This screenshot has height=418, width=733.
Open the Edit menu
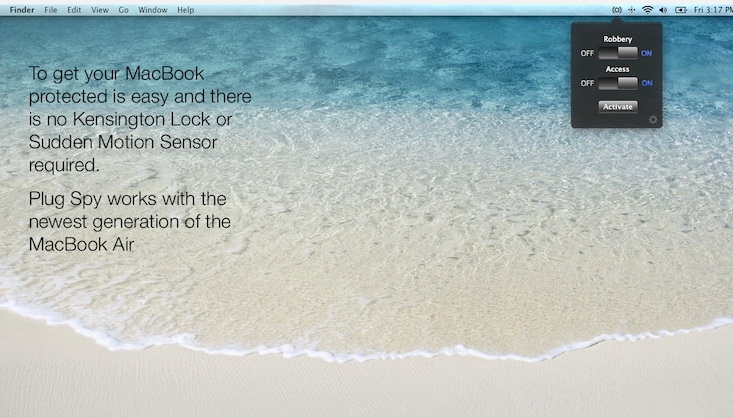coord(74,10)
